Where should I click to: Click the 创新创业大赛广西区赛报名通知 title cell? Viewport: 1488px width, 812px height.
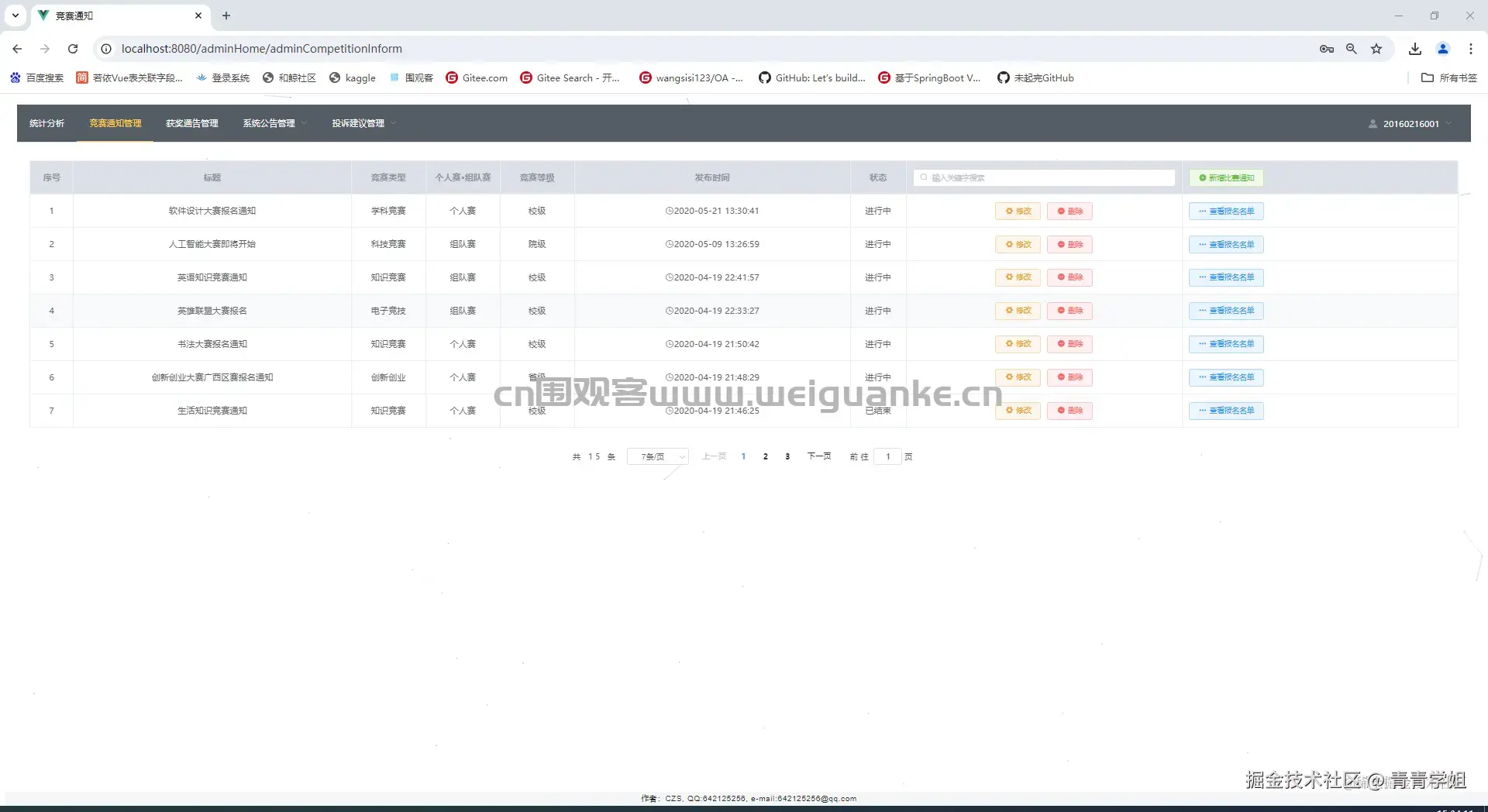click(212, 377)
